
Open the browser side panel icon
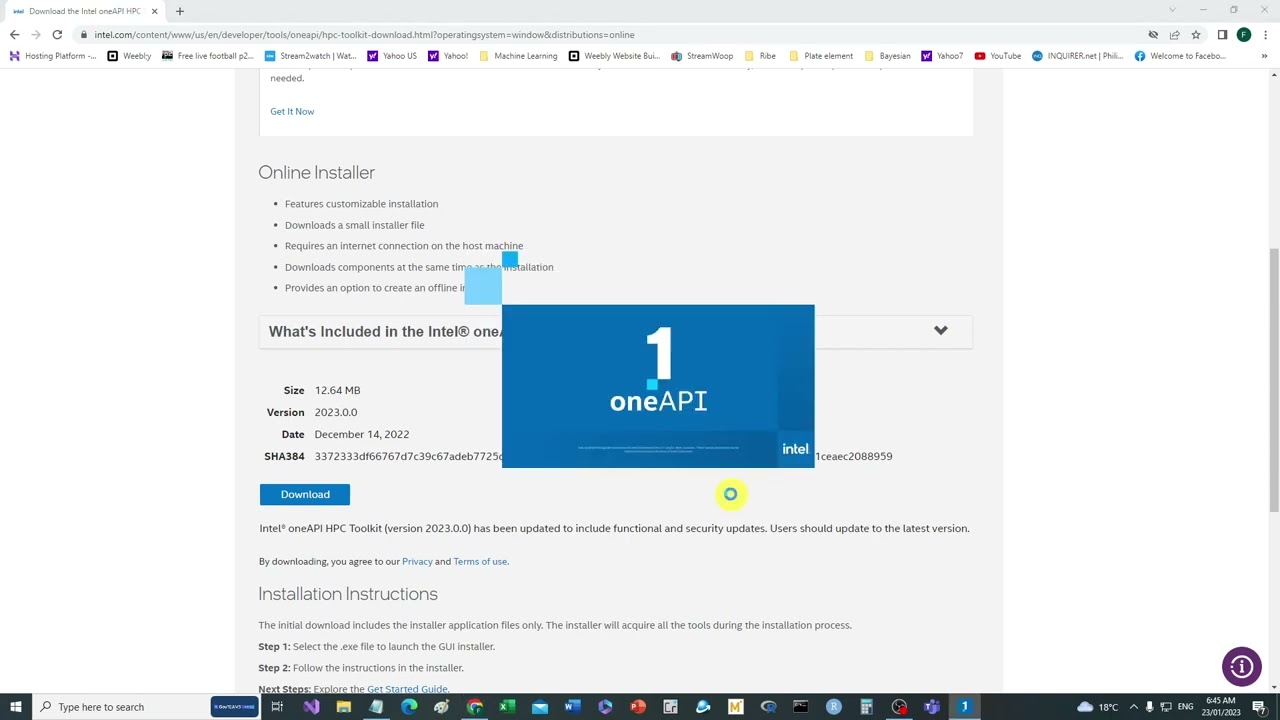(1222, 34)
